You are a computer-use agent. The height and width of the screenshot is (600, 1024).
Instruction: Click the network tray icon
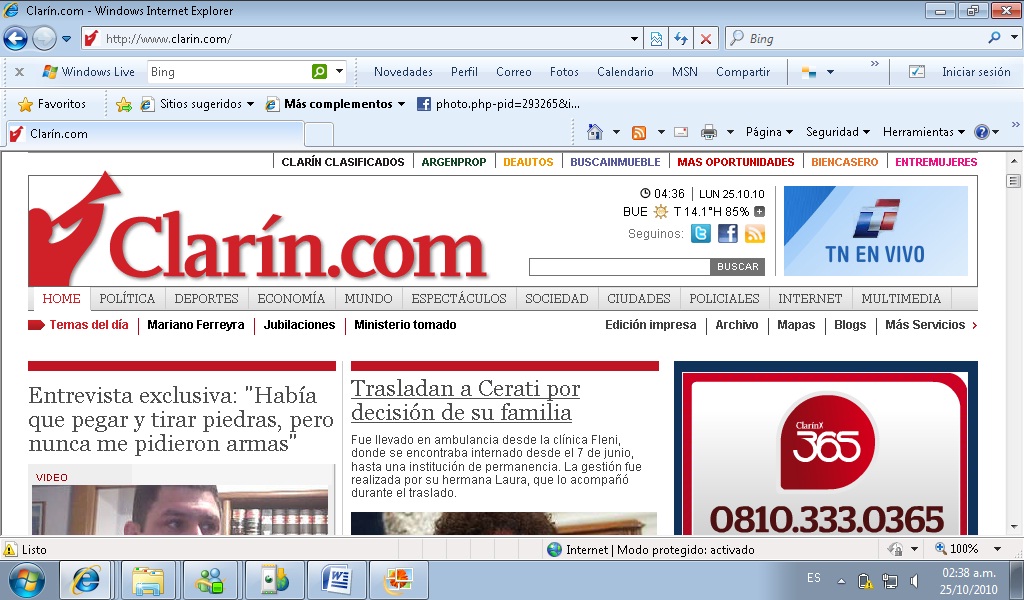[889, 580]
